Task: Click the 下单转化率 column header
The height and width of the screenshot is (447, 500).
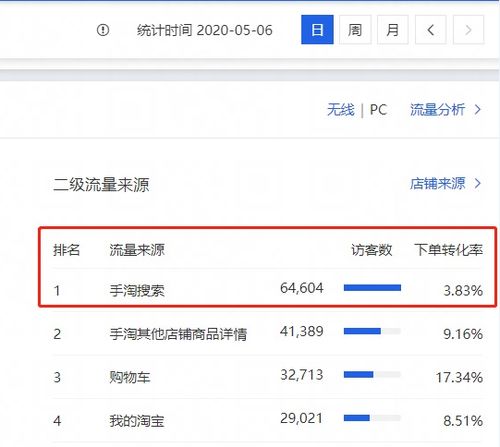Action: (449, 250)
